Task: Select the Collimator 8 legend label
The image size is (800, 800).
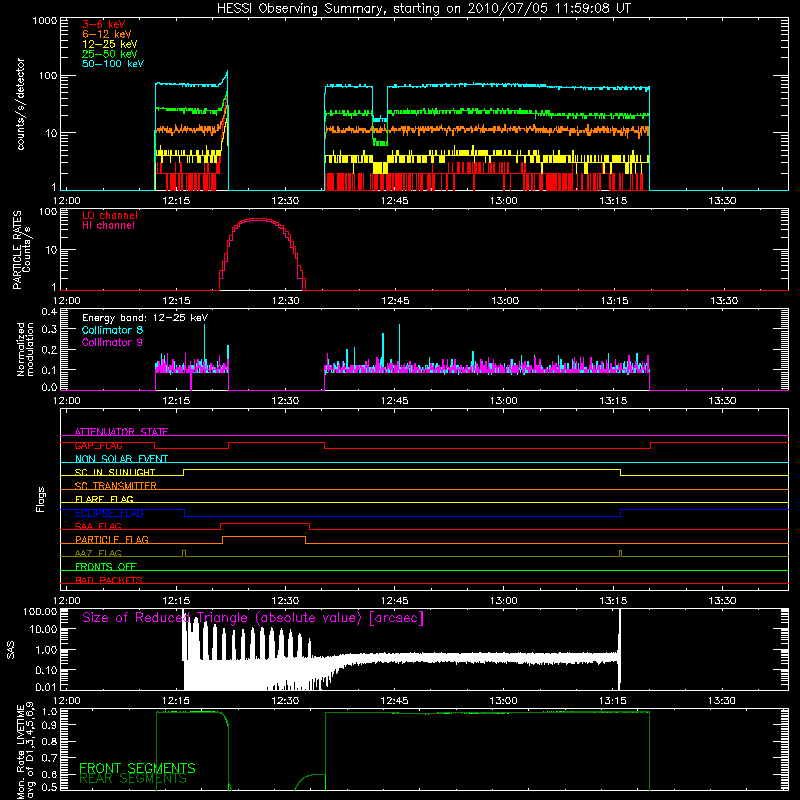Action: point(112,330)
